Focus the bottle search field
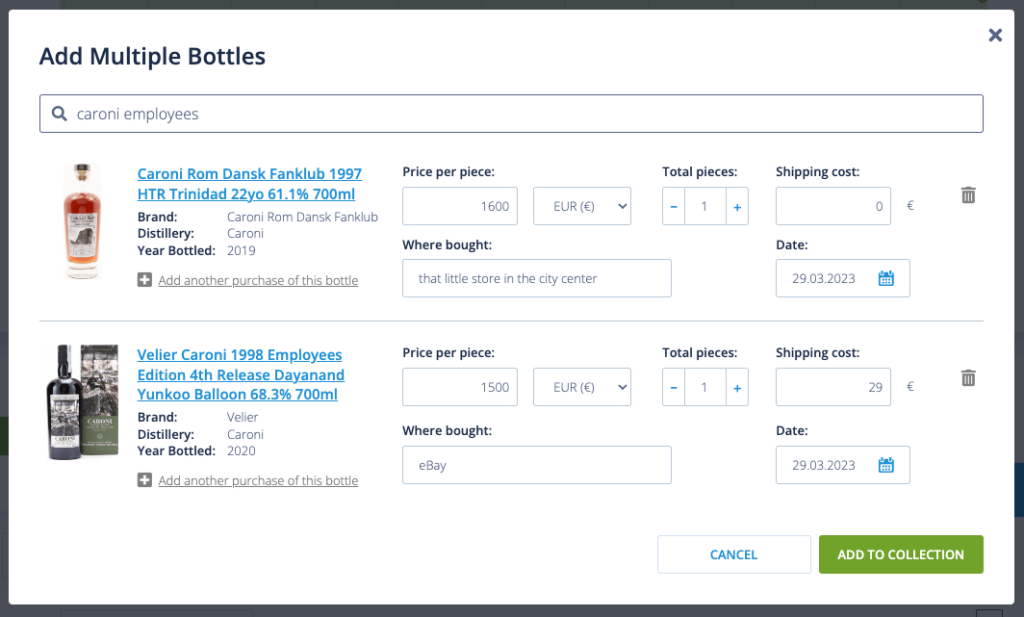The image size is (1024, 617). (511, 114)
